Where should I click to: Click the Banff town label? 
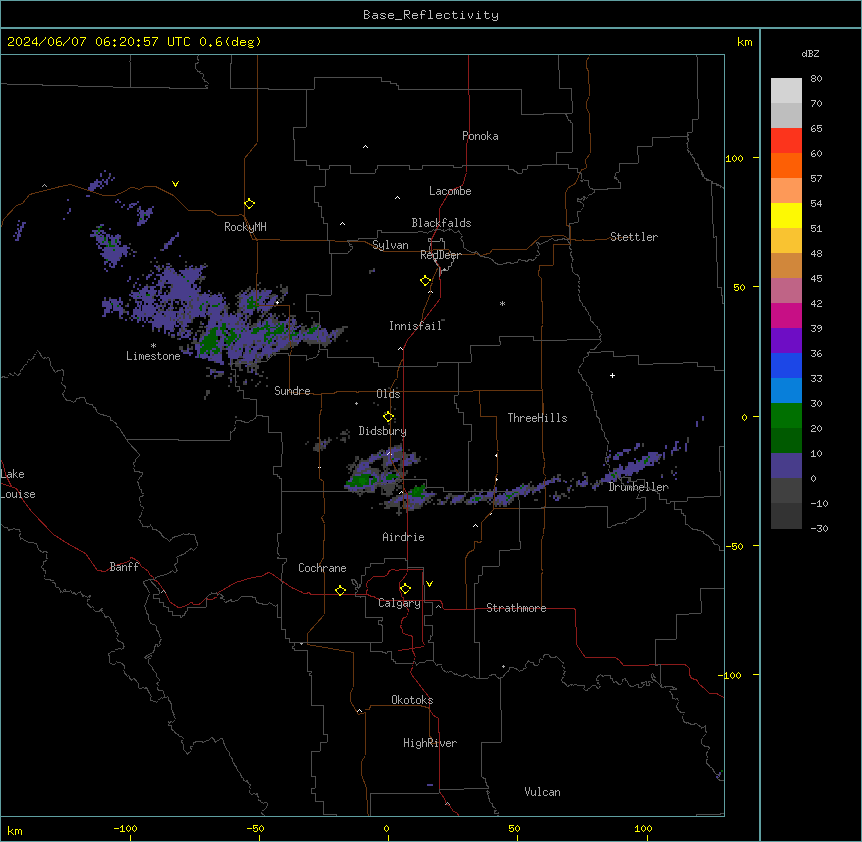point(124,567)
